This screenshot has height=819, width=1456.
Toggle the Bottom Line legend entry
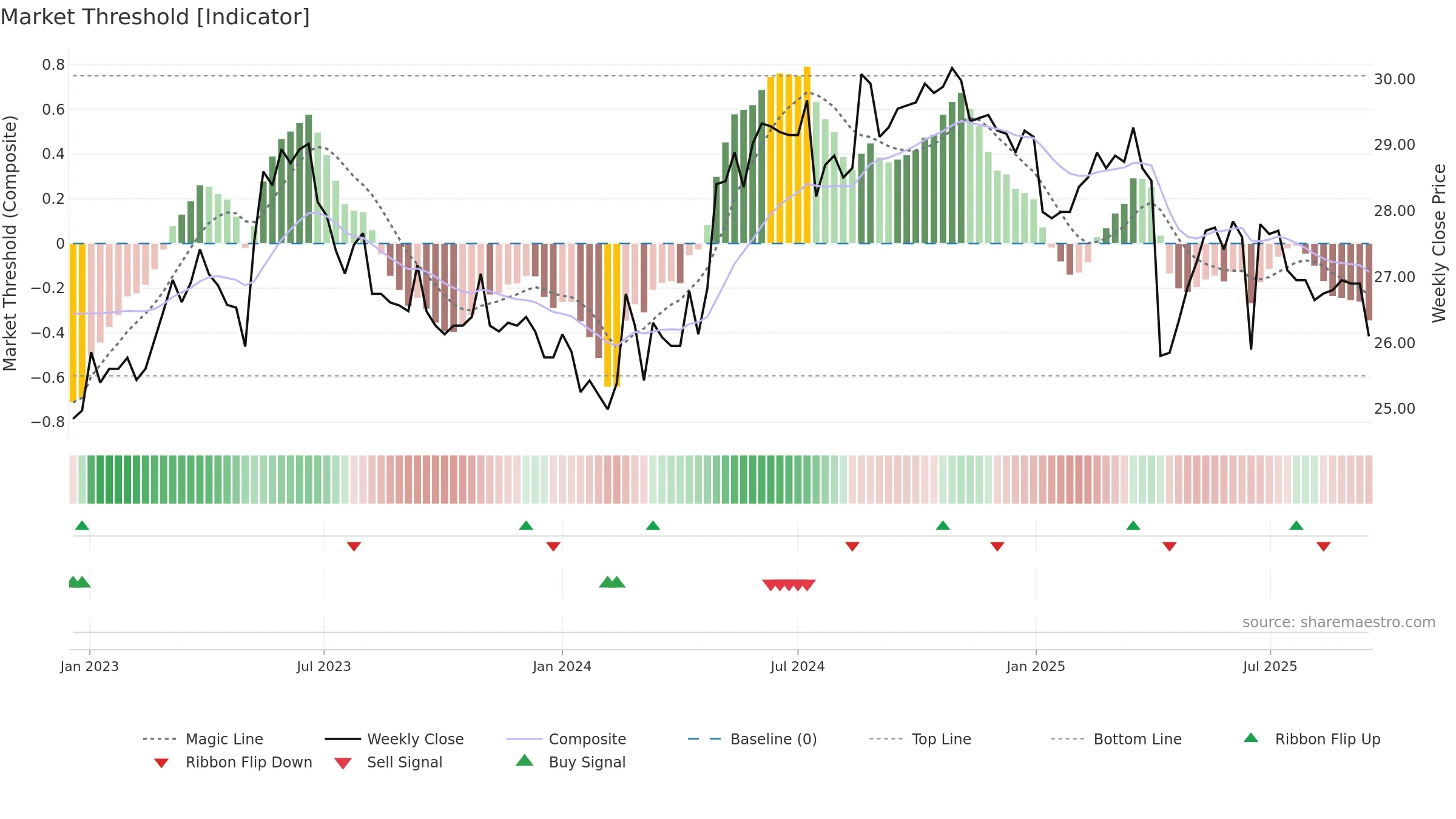click(x=1116, y=739)
